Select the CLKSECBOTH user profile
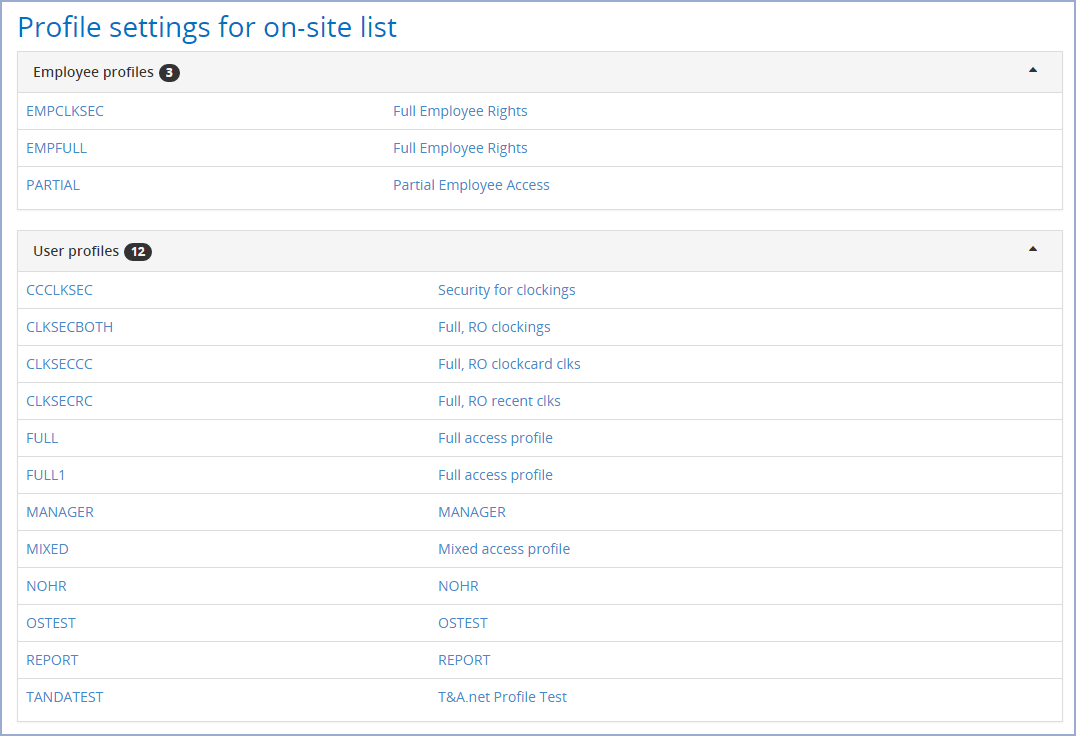Viewport: 1076px width, 736px height. (x=70, y=327)
